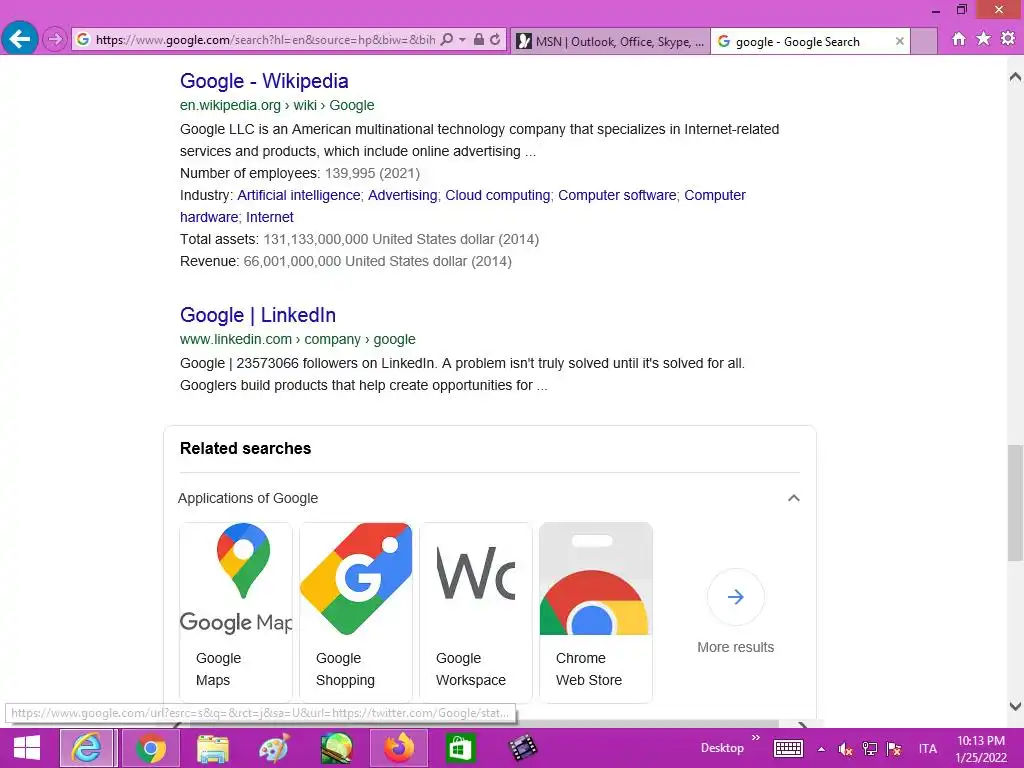Close the Google Search tab
This screenshot has width=1024, height=768.
click(x=900, y=41)
